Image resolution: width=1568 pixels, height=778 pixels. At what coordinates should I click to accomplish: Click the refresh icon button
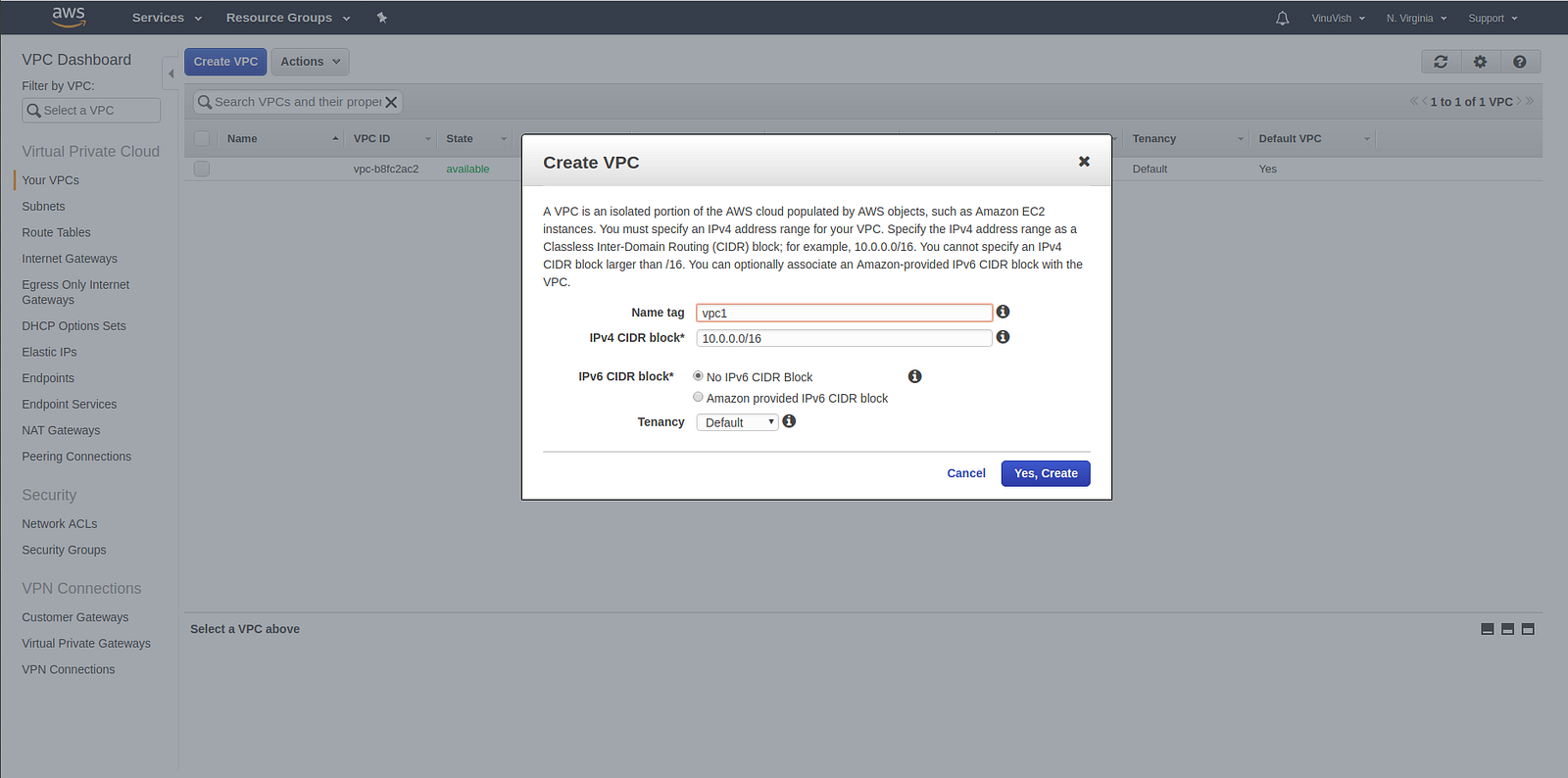point(1441,62)
